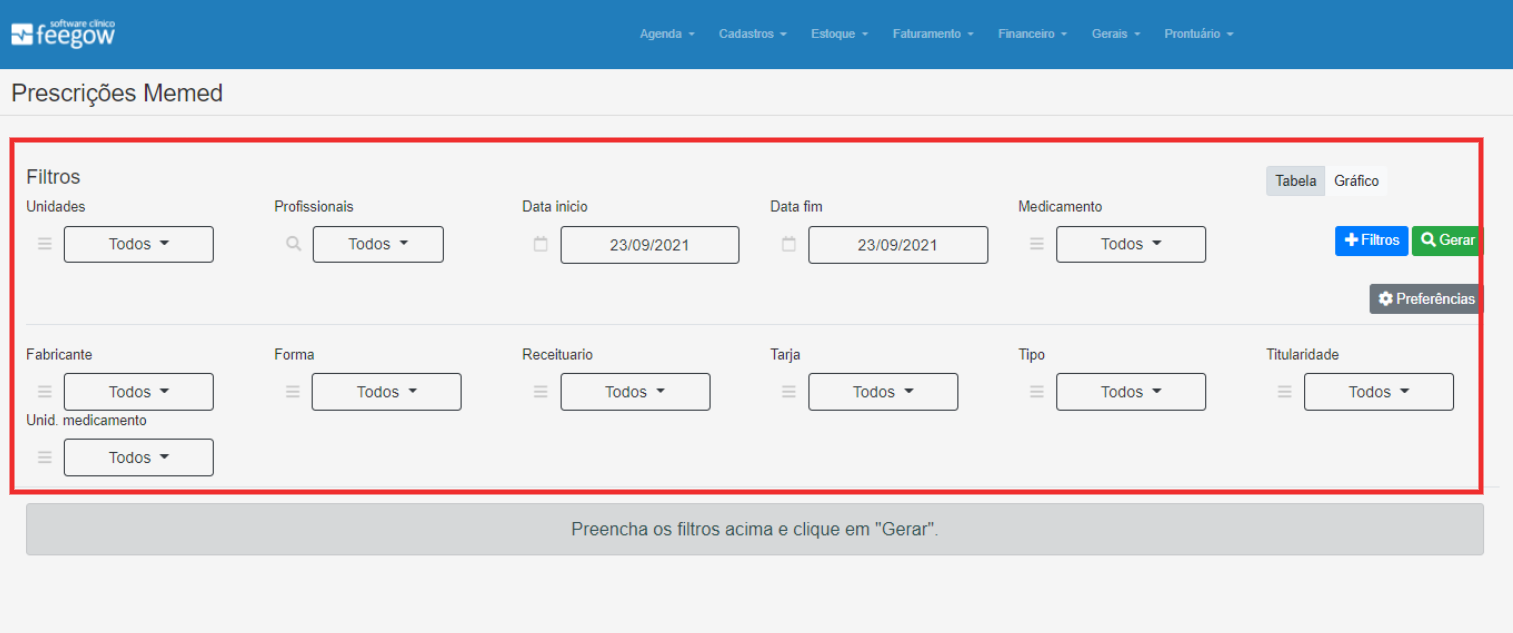Click the Data fim date field

tap(898, 245)
